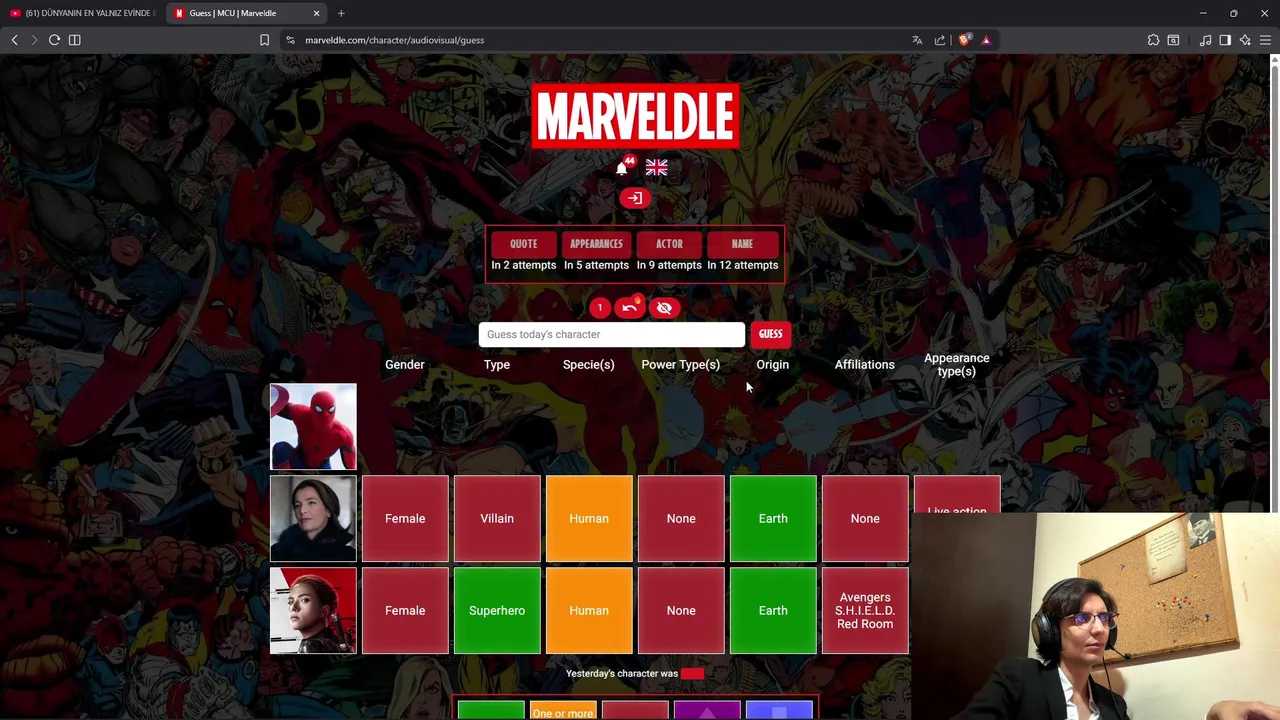This screenshot has height=720, width=1280.
Task: Click the Specie(s) column header
Action: 589,364
